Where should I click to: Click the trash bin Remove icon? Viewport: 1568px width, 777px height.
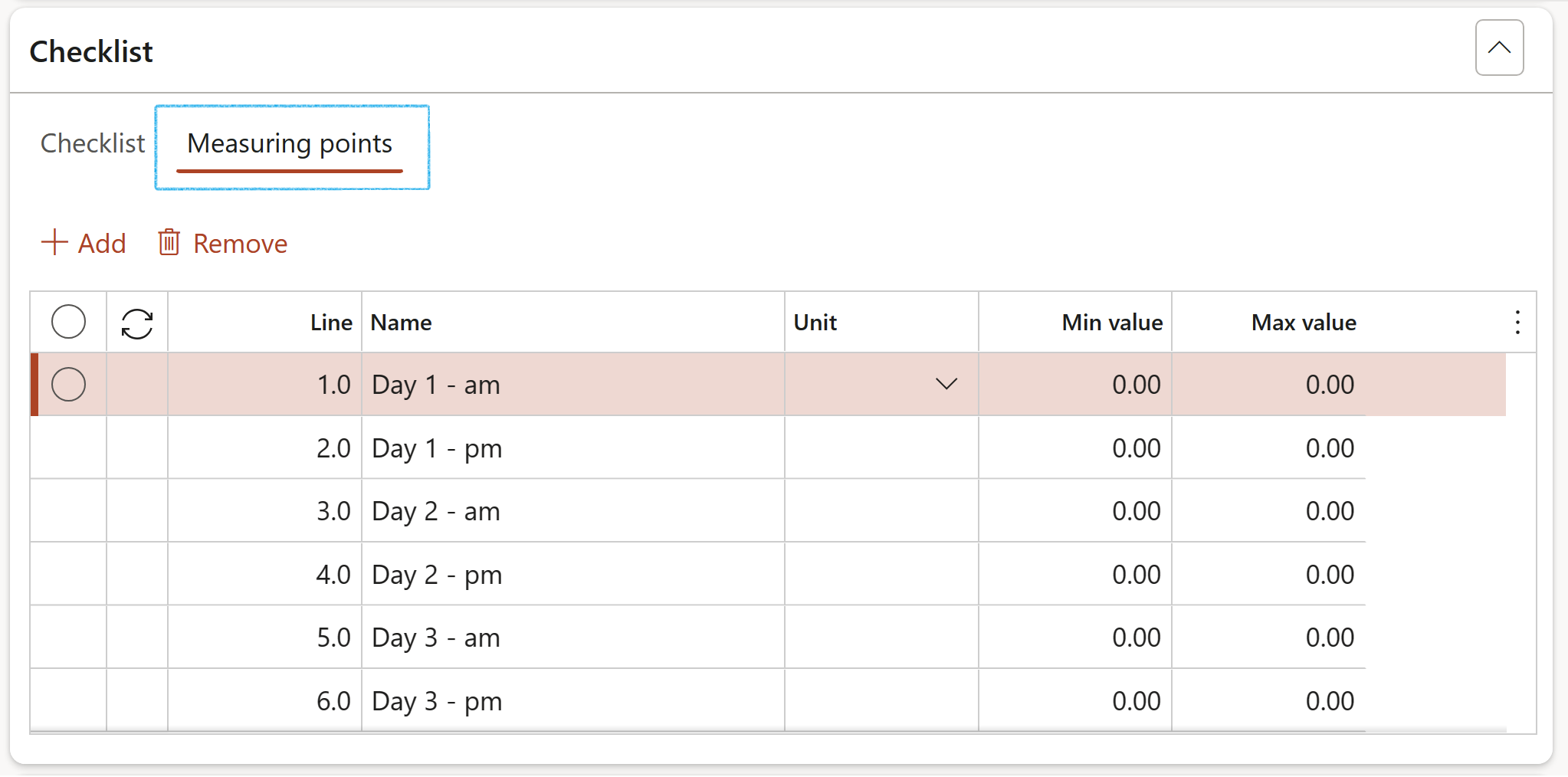[x=169, y=242]
